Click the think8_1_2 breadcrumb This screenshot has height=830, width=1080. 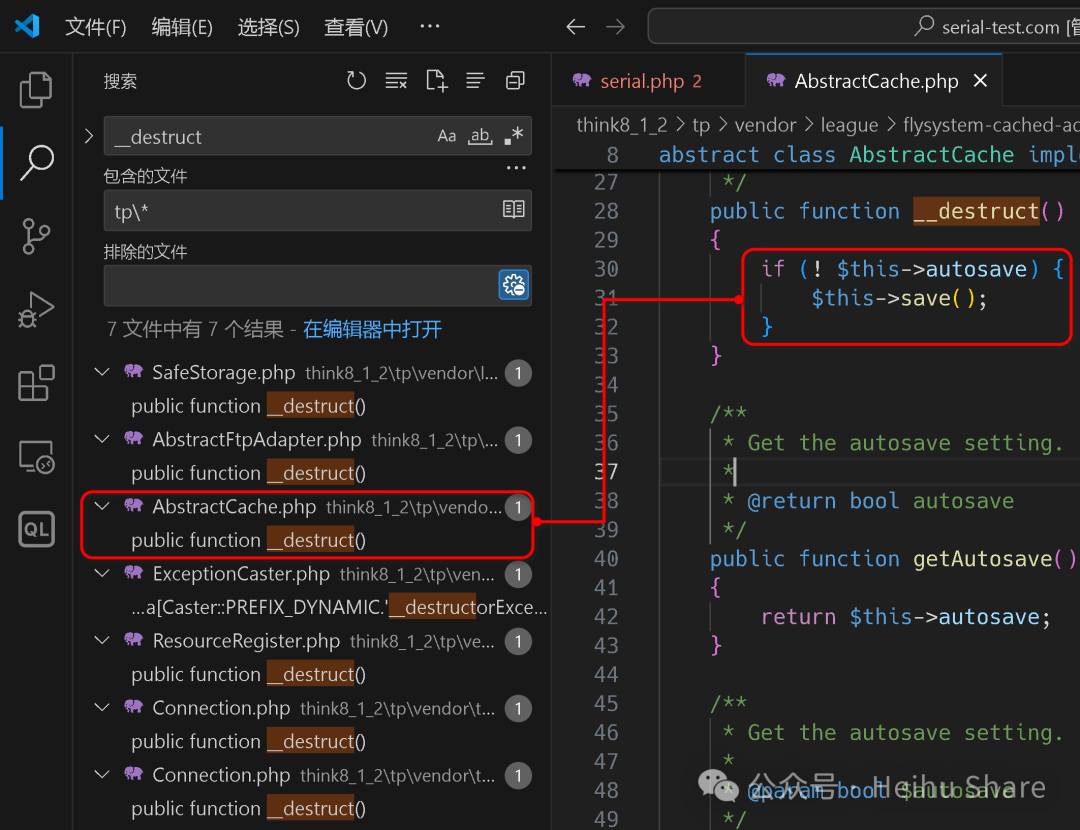tap(621, 125)
